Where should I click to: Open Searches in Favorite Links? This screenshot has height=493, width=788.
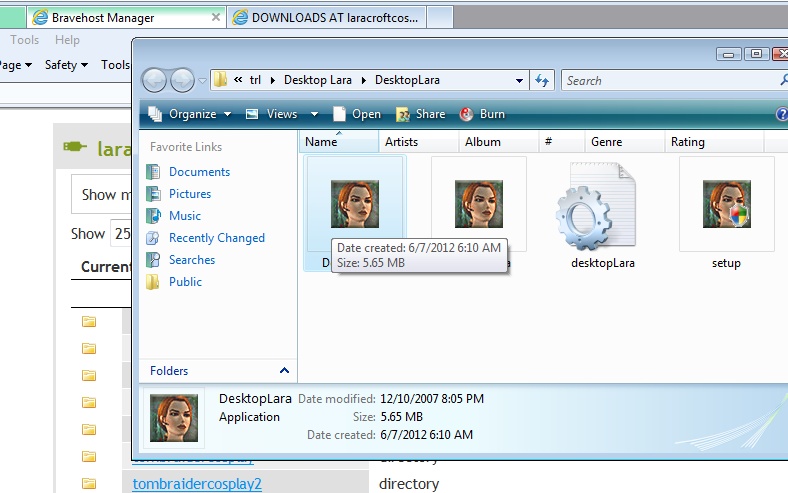[x=192, y=260]
